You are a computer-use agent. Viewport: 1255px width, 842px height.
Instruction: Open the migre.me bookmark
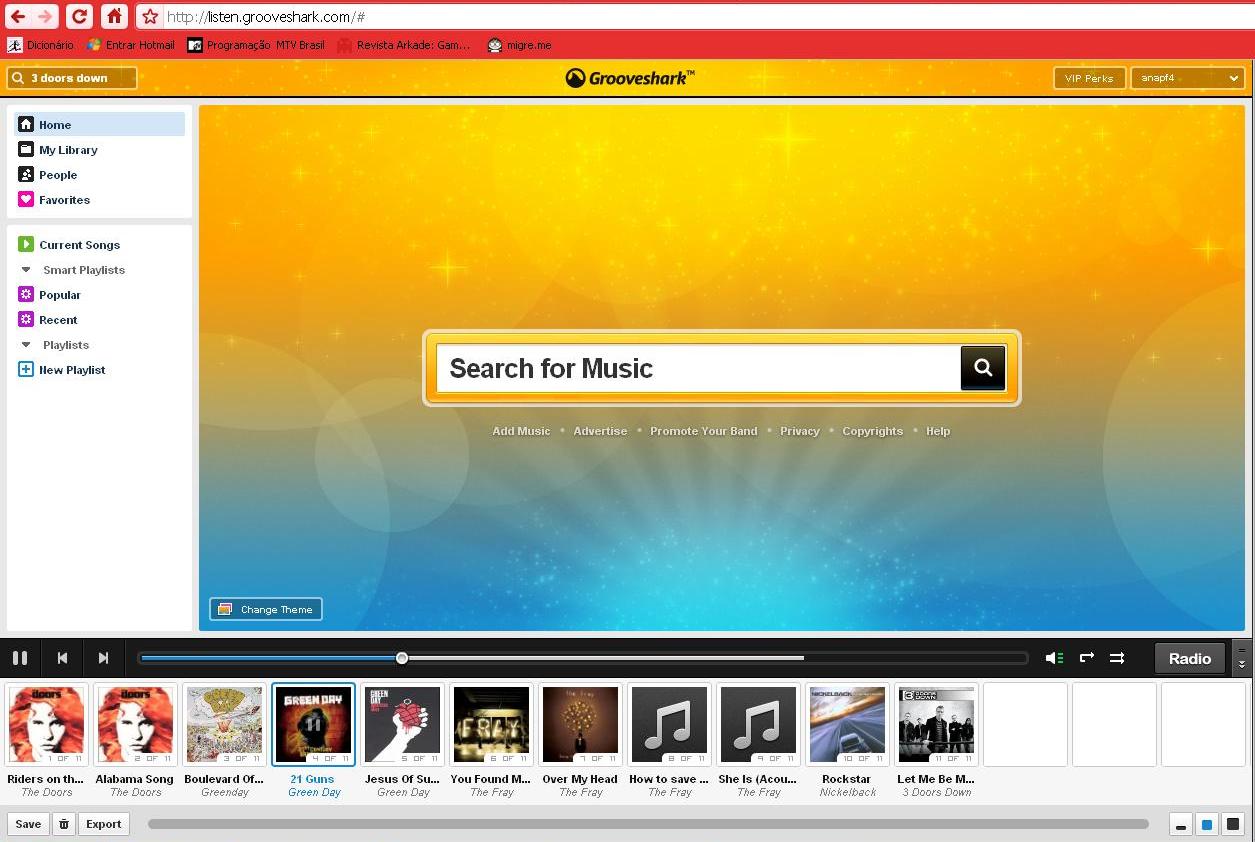point(519,45)
